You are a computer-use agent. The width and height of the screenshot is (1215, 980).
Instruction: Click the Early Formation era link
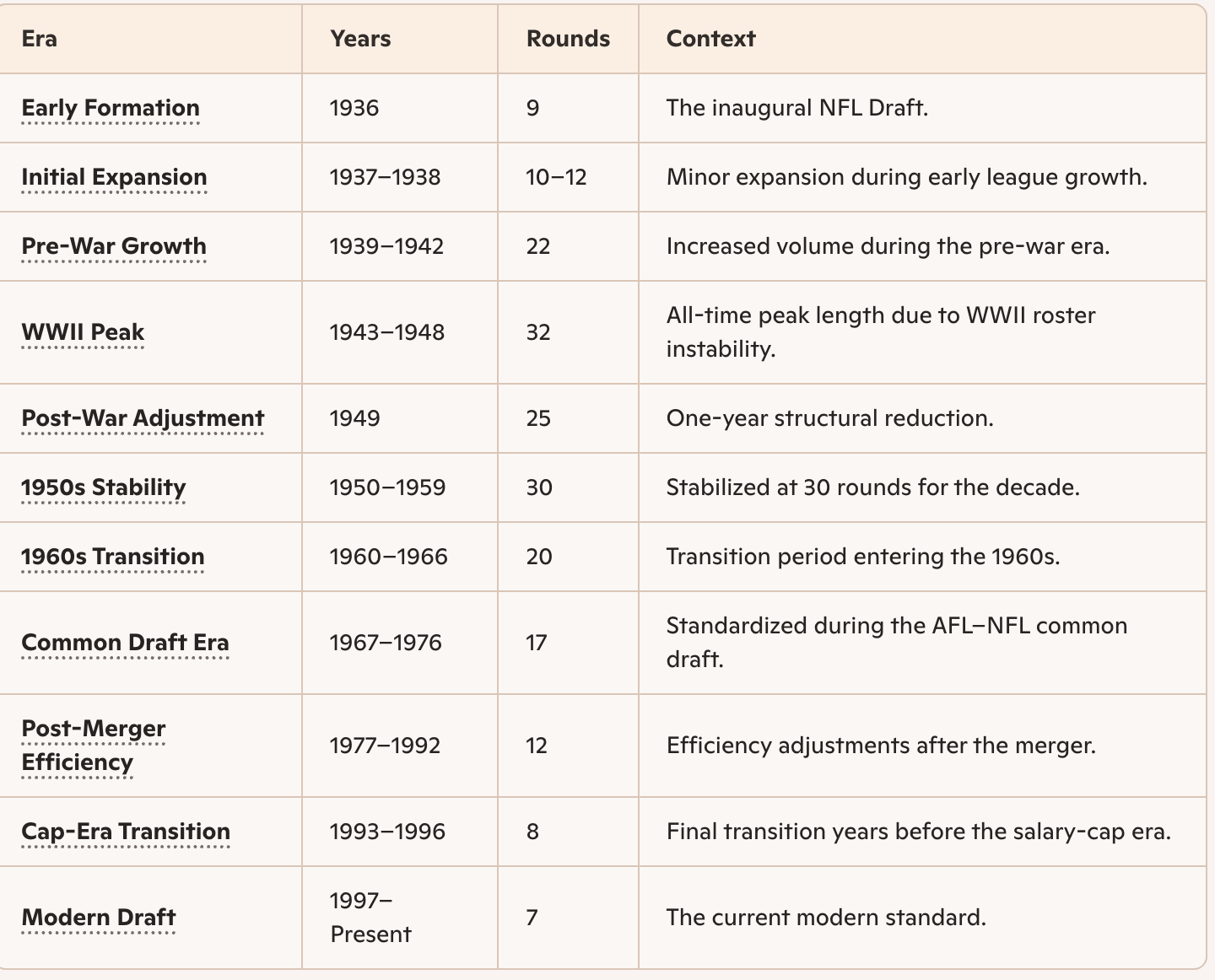tap(111, 108)
